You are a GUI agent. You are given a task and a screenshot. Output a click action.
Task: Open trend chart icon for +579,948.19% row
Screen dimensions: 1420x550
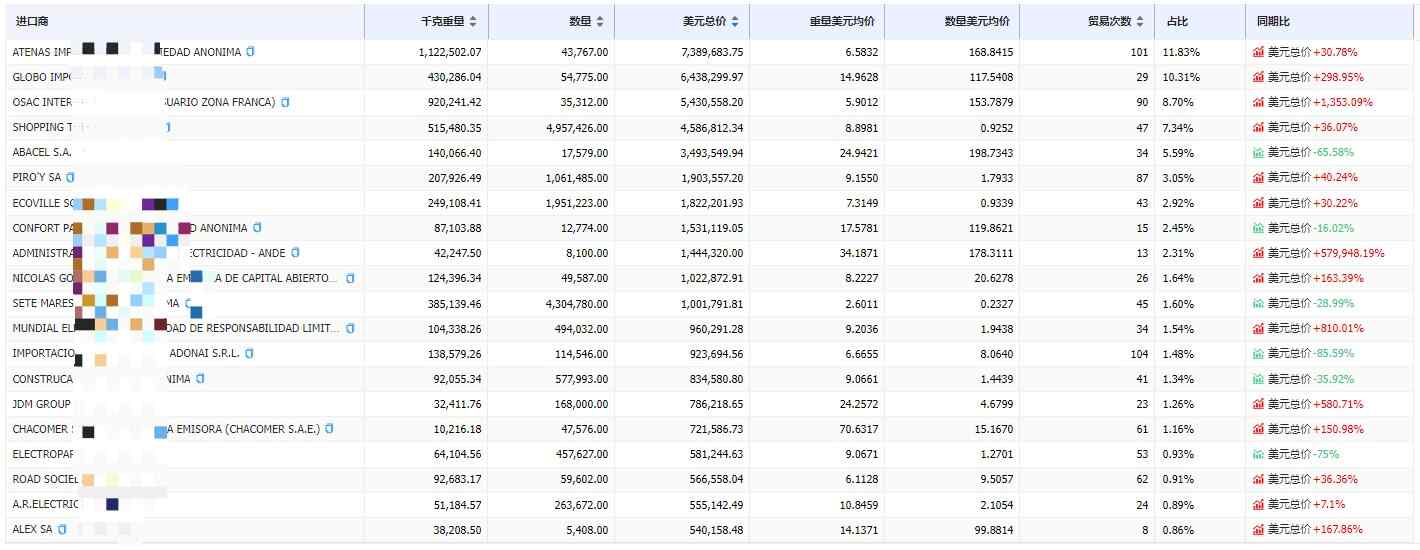pos(1258,253)
